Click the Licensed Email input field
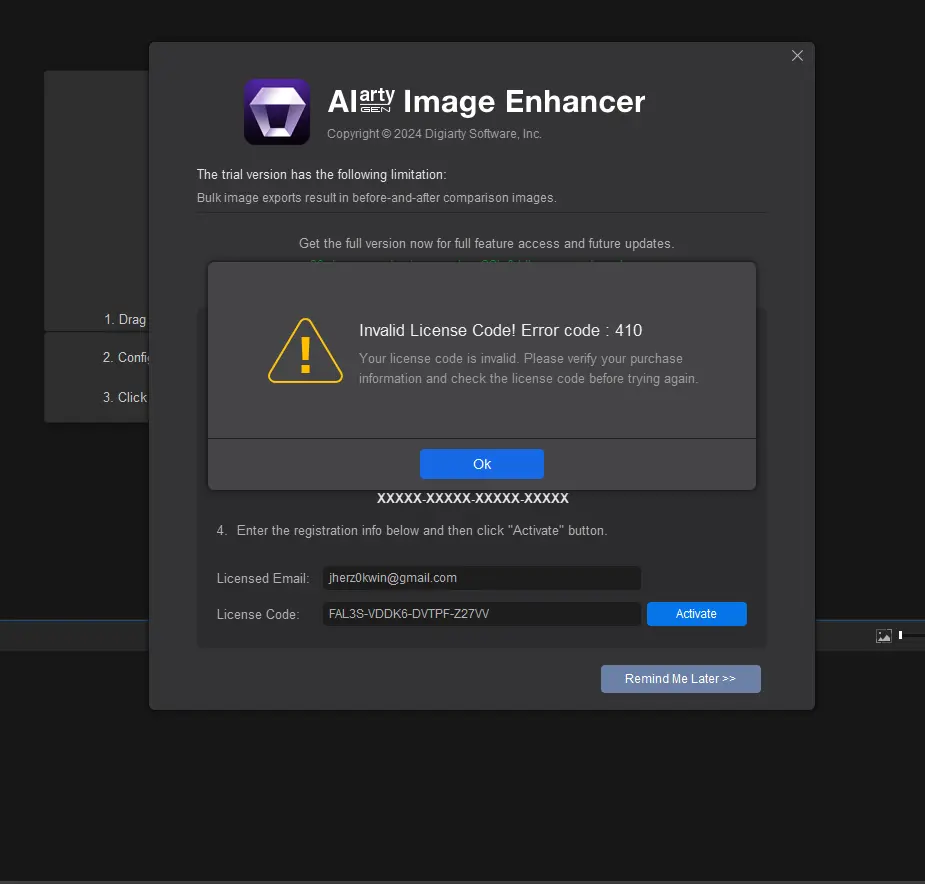Image resolution: width=925 pixels, height=884 pixels. click(x=481, y=578)
